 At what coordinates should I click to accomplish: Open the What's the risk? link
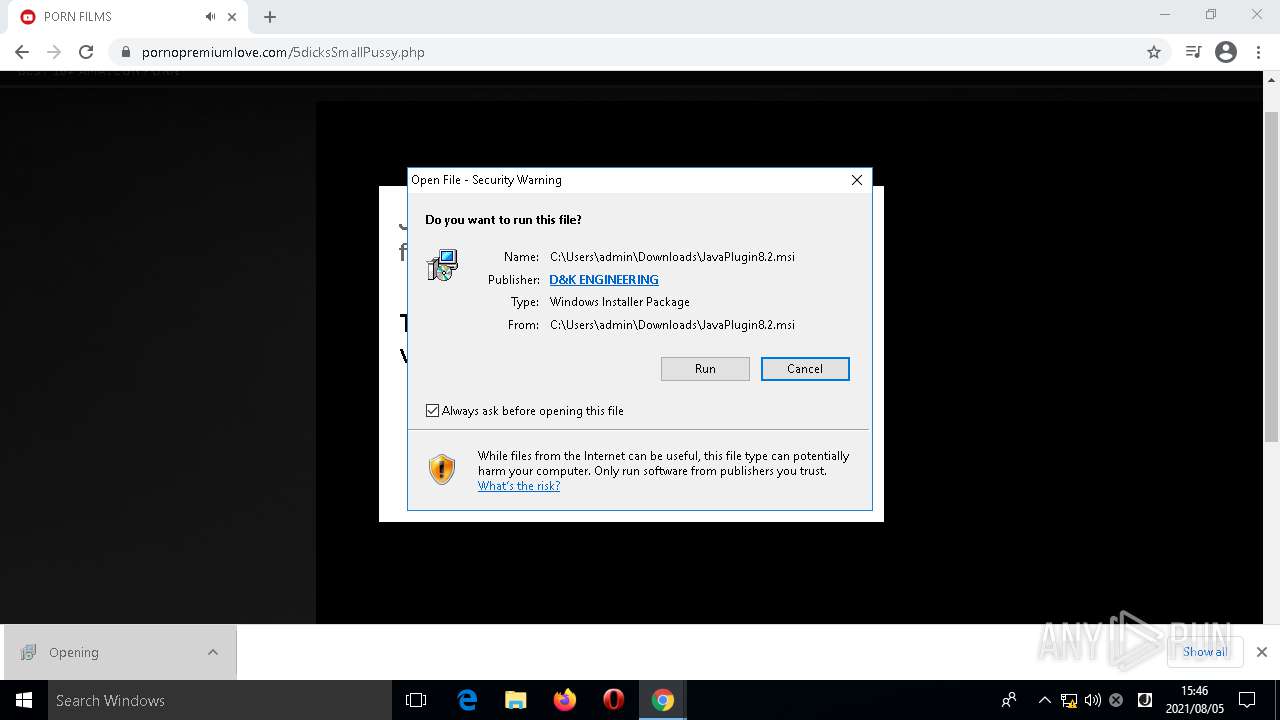pos(519,486)
